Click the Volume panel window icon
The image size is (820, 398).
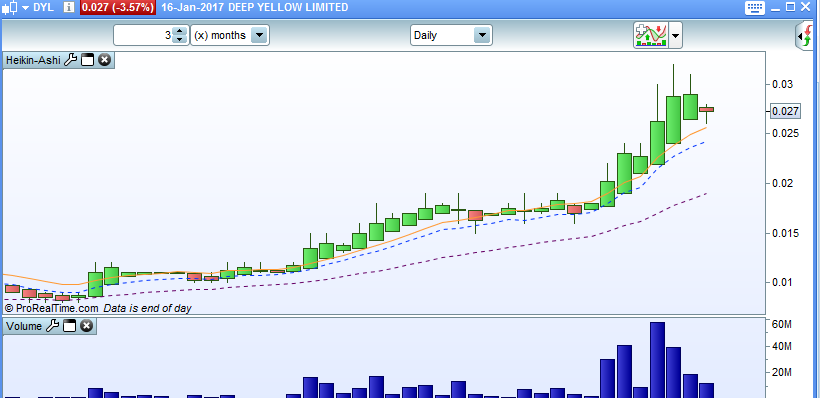tap(69, 326)
